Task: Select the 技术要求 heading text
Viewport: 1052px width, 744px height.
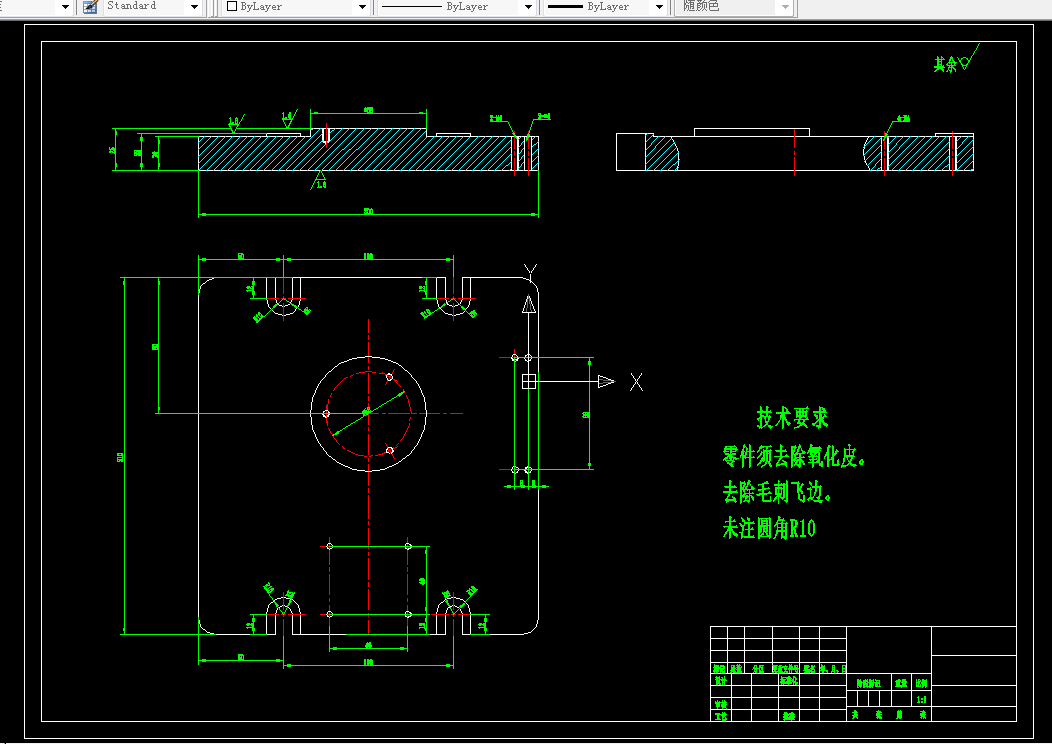Action: click(792, 418)
